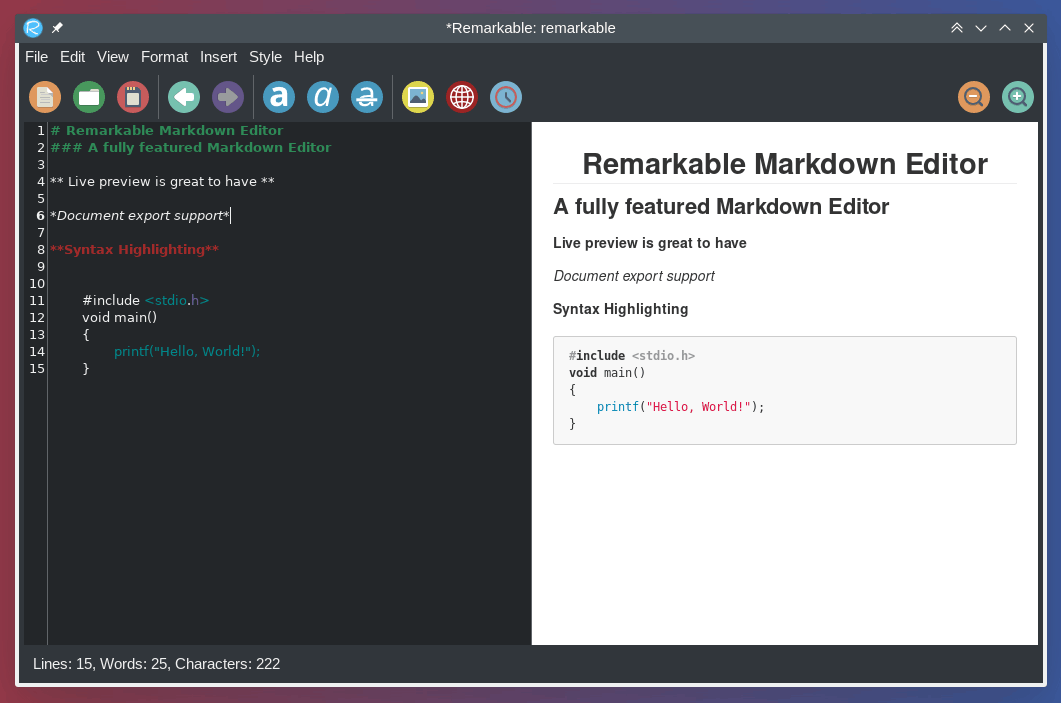Place cursor on the red Syntax Highlighting line
Image resolution: width=1061 pixels, height=703 pixels.
point(135,250)
